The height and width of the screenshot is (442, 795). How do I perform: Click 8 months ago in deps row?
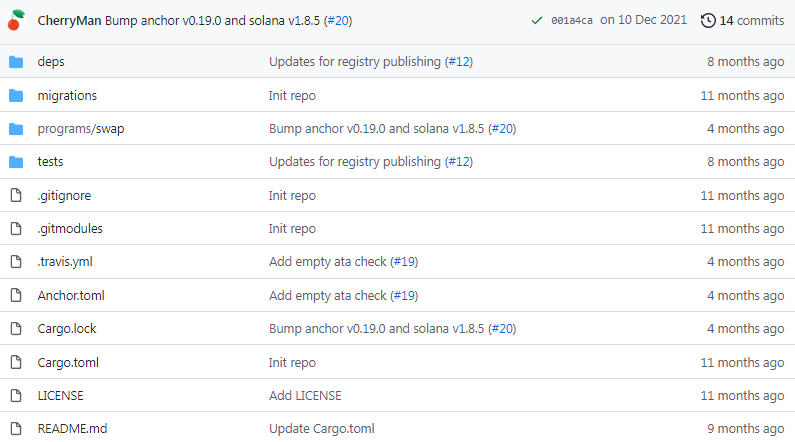coord(746,62)
